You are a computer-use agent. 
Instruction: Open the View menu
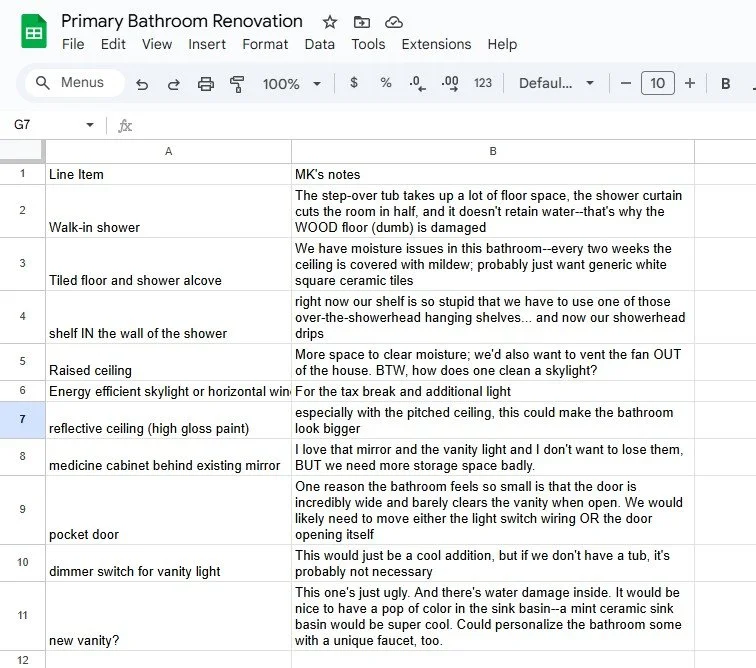coord(157,44)
